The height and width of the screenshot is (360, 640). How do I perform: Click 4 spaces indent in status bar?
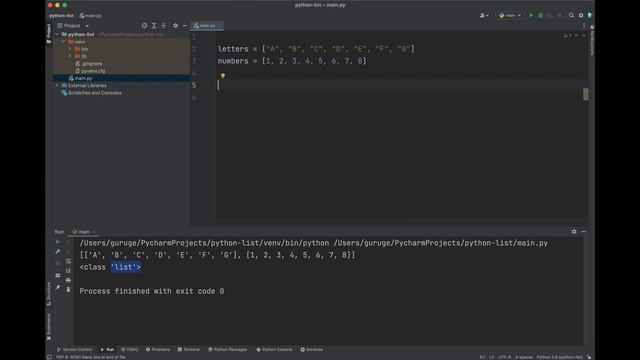pyautogui.click(x=524, y=357)
